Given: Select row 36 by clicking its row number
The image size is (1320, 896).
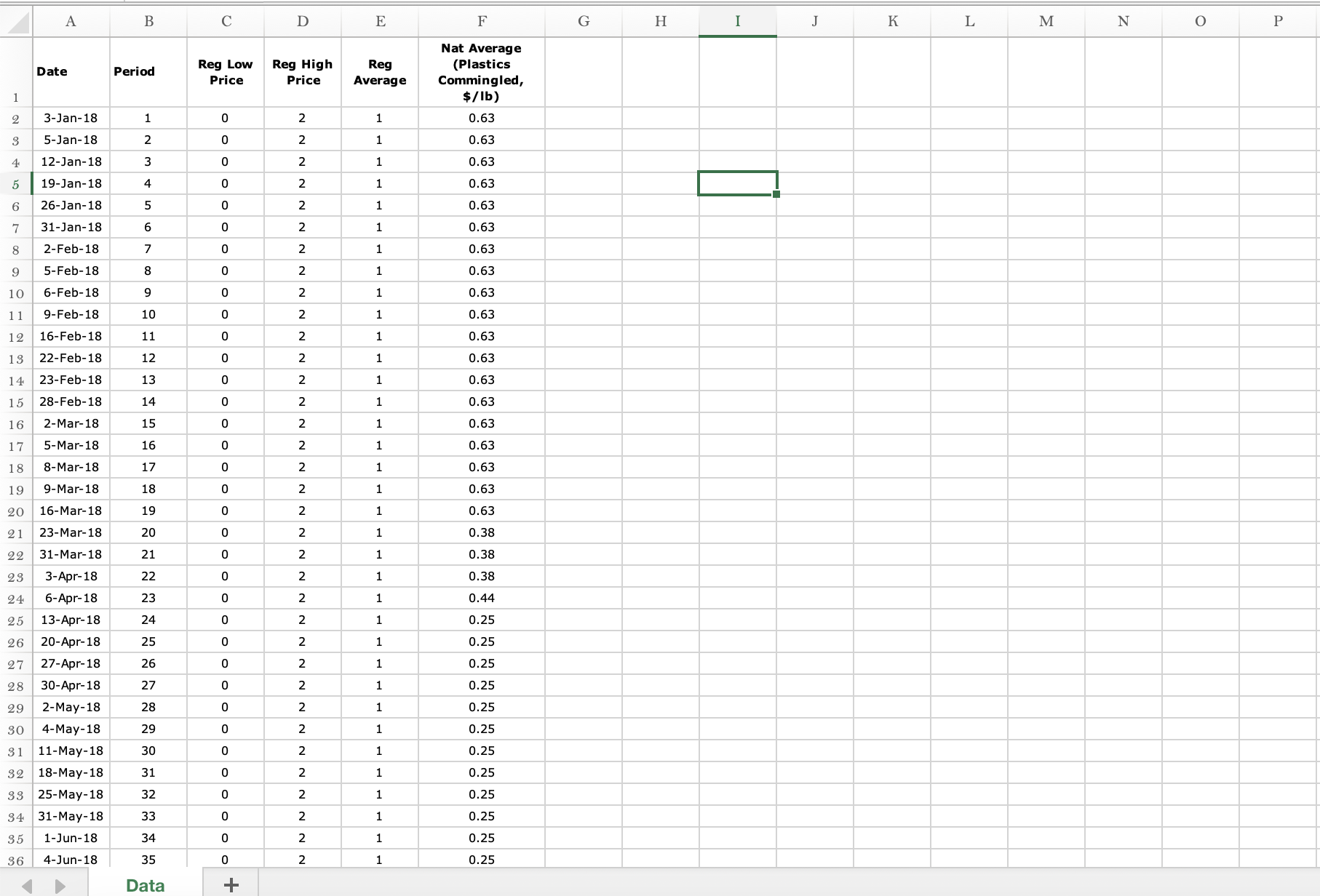Looking at the screenshot, I should (x=16, y=860).
